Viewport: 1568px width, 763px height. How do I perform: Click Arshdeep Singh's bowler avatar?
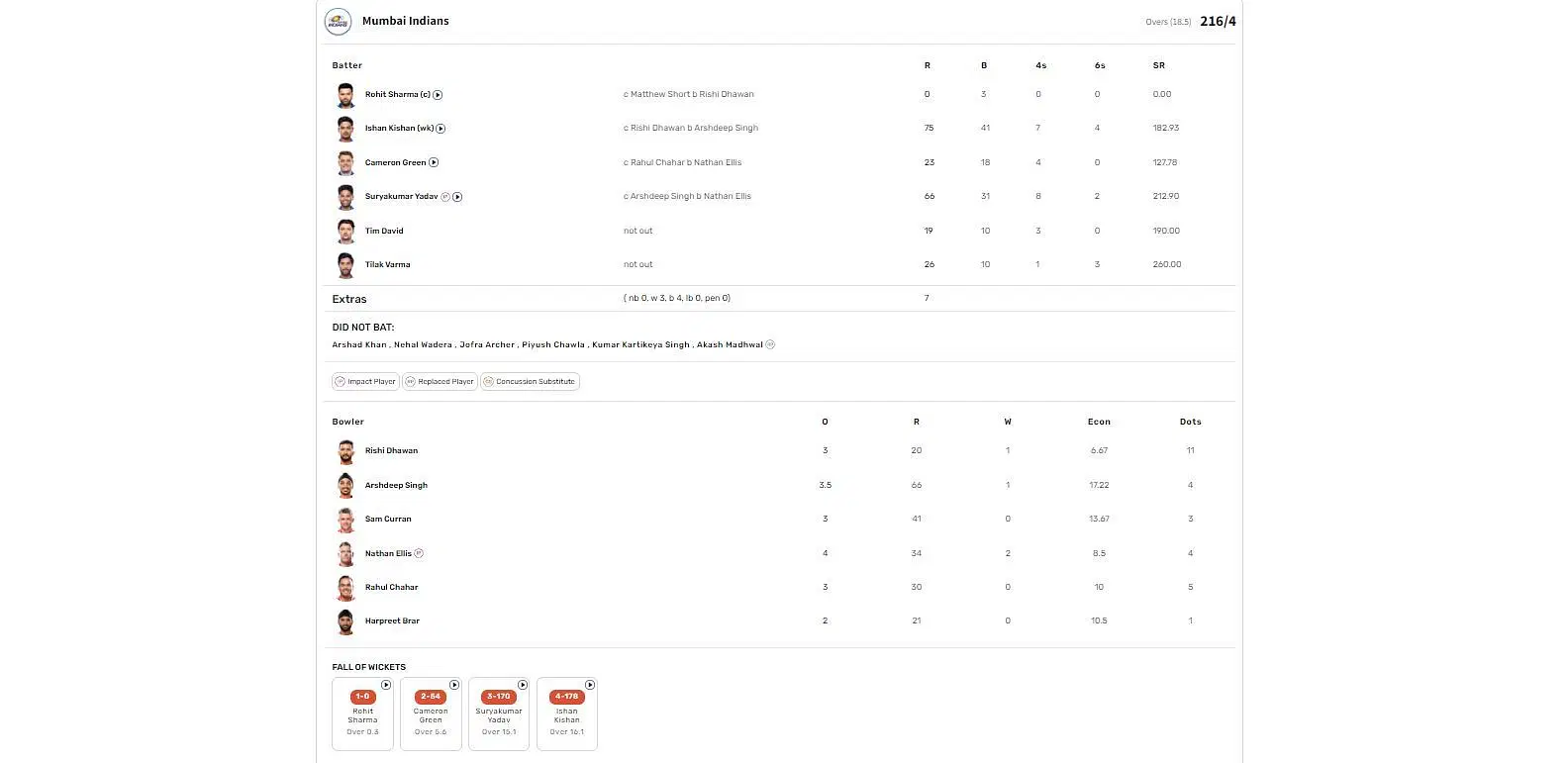coord(345,485)
